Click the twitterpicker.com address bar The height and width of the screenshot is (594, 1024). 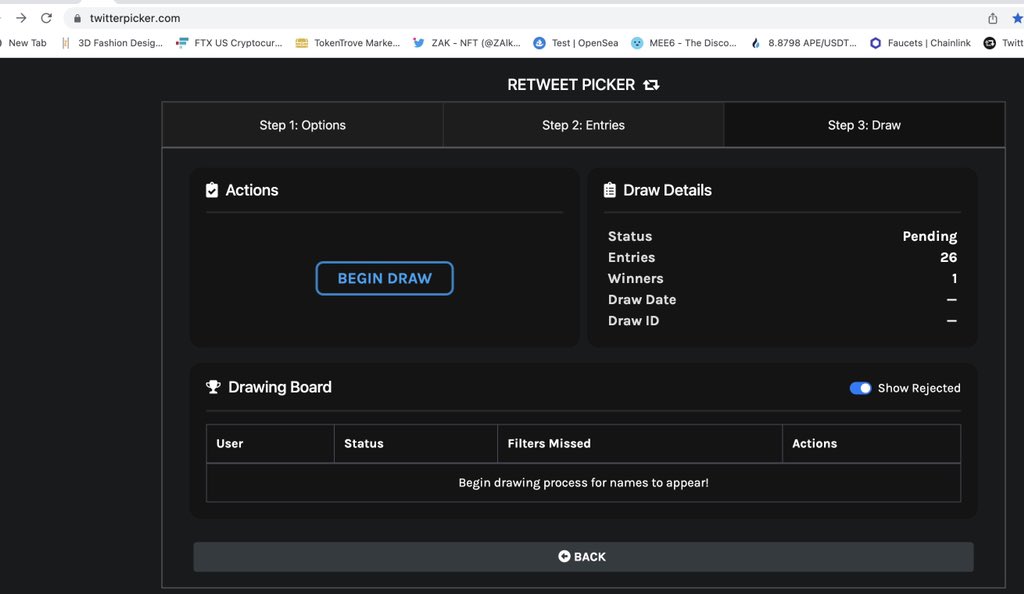(522, 18)
